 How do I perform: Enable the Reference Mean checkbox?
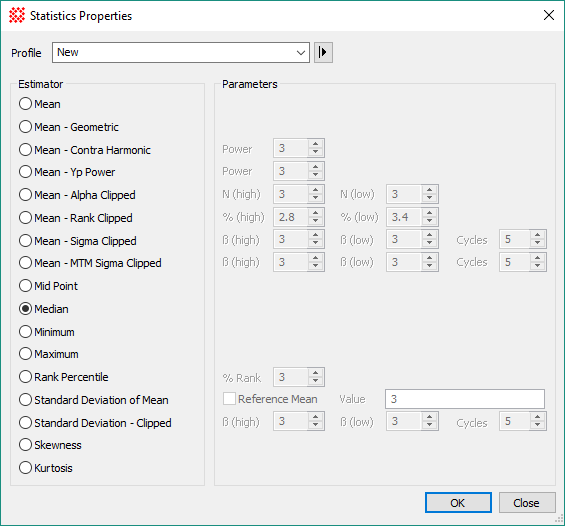230,399
